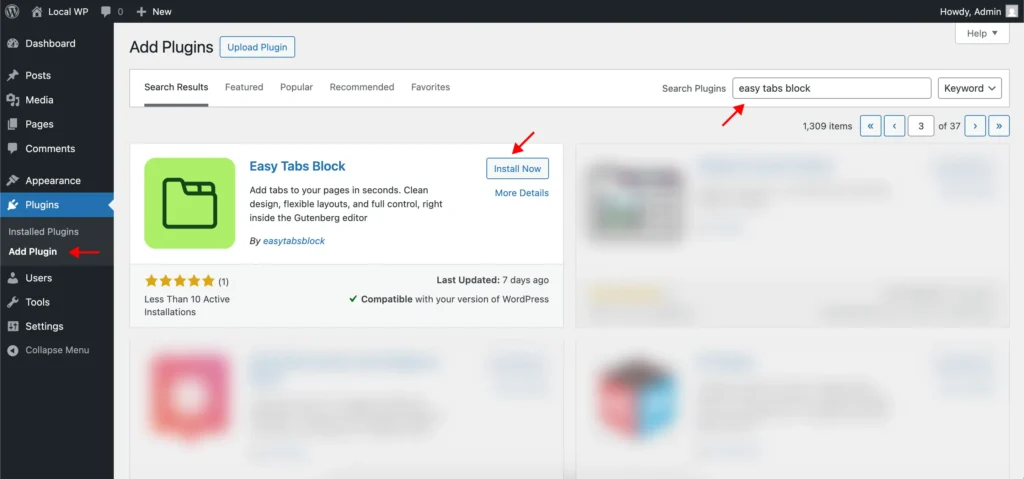The width and height of the screenshot is (1024, 479).
Task: Switch to Favorites tab
Action: click(x=430, y=87)
